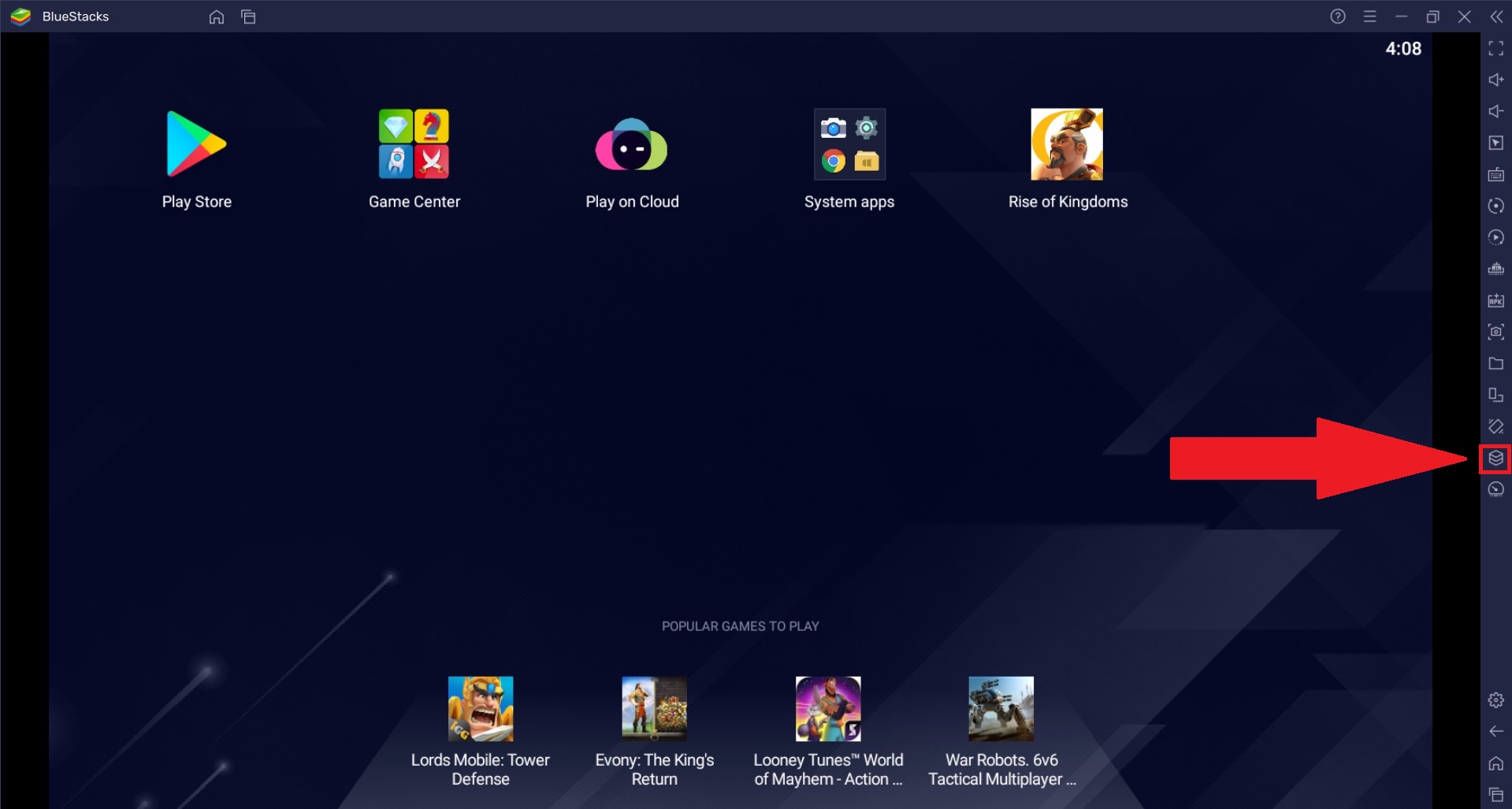Screen dimensions: 1512x809
Task: Open the Multi-instance Manager layers icon
Action: 1495,458
